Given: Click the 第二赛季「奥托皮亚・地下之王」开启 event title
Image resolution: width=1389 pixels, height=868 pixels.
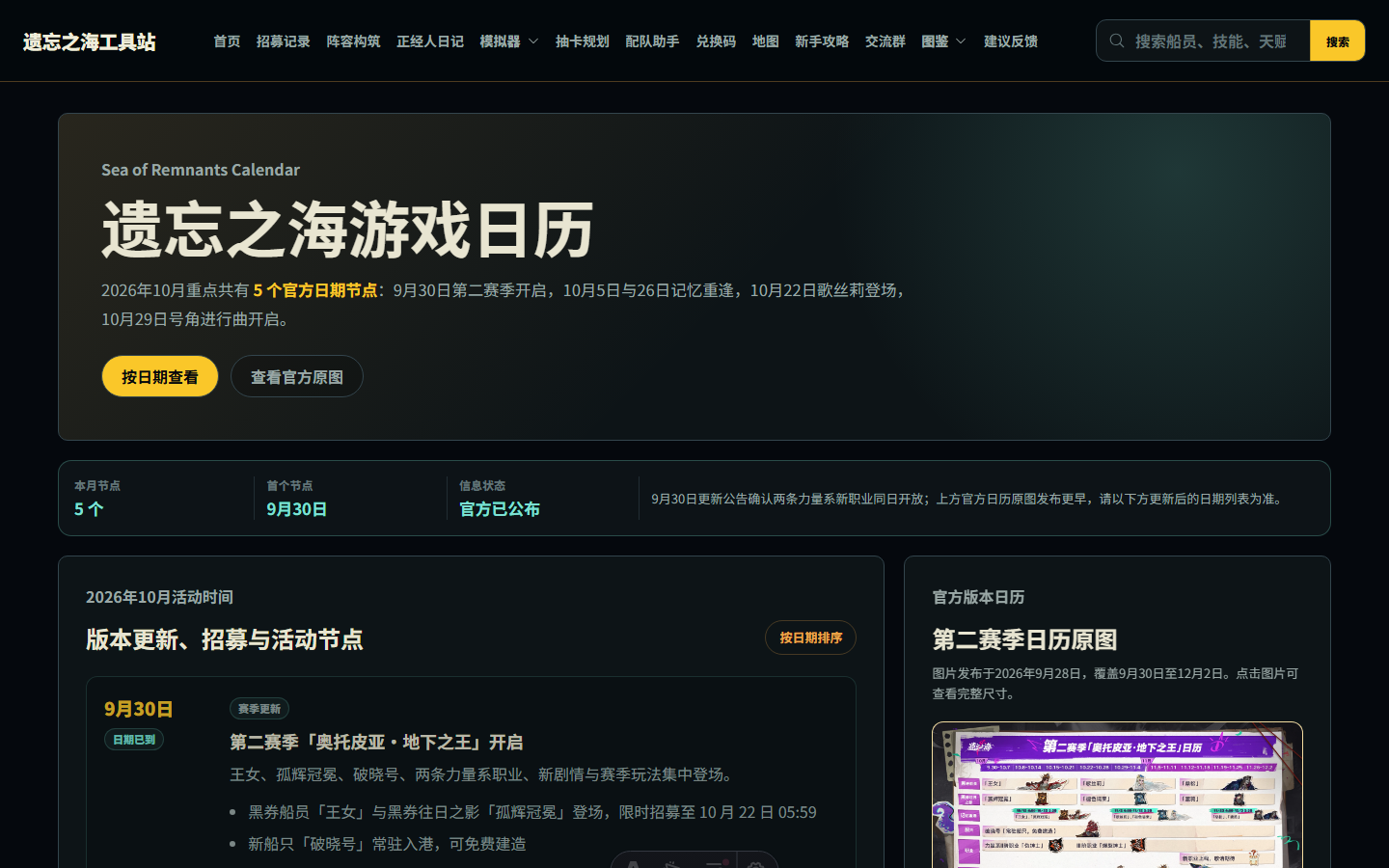Looking at the screenshot, I should (x=376, y=742).
